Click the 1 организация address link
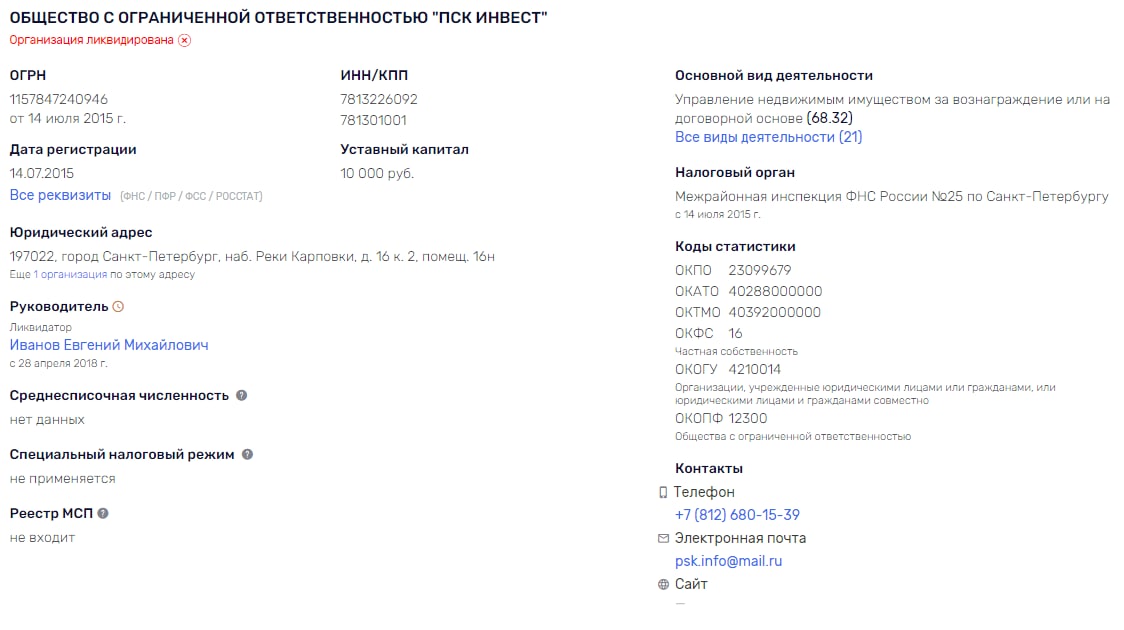 [x=70, y=275]
